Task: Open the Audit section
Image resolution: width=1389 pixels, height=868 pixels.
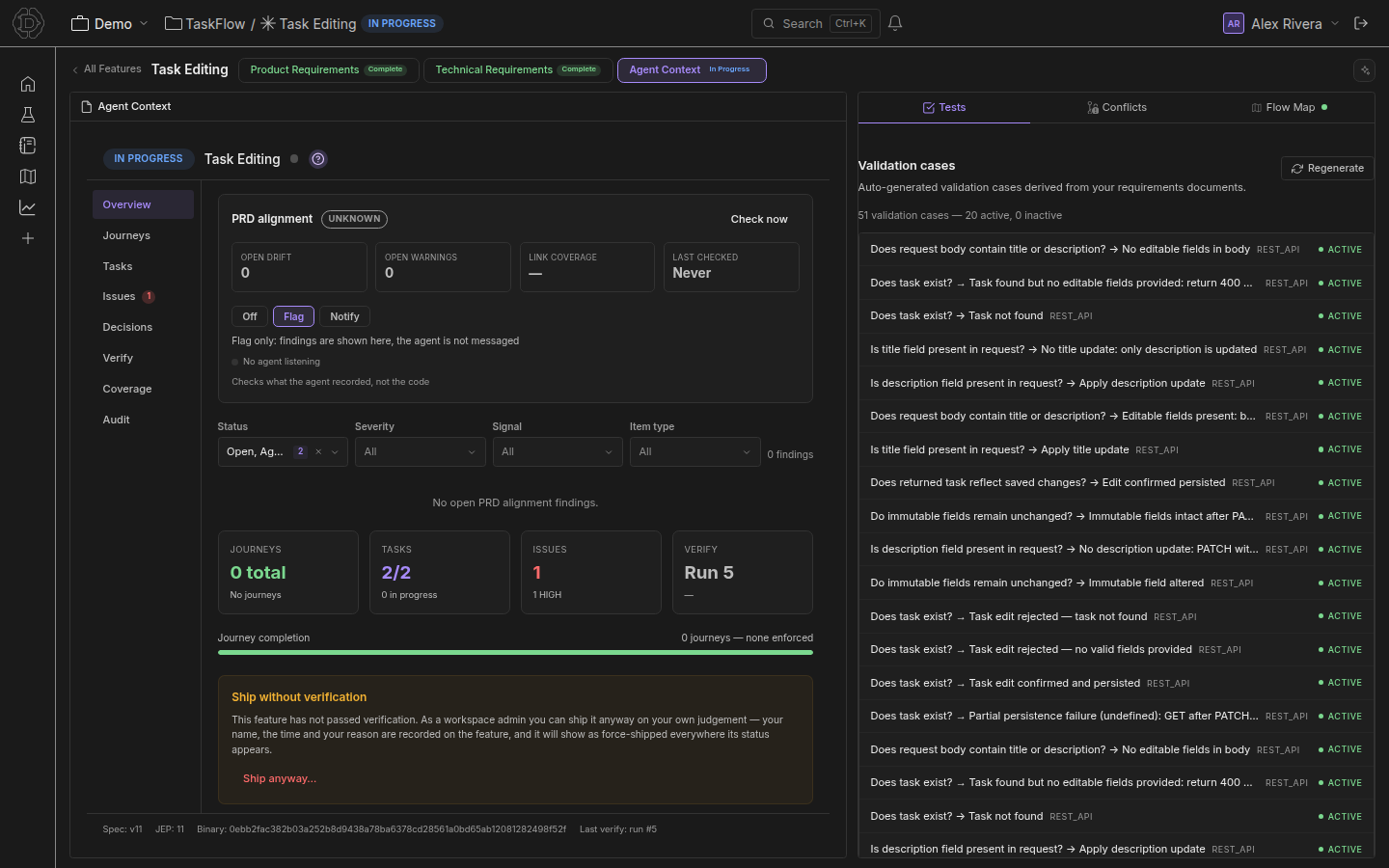Action: point(143,420)
